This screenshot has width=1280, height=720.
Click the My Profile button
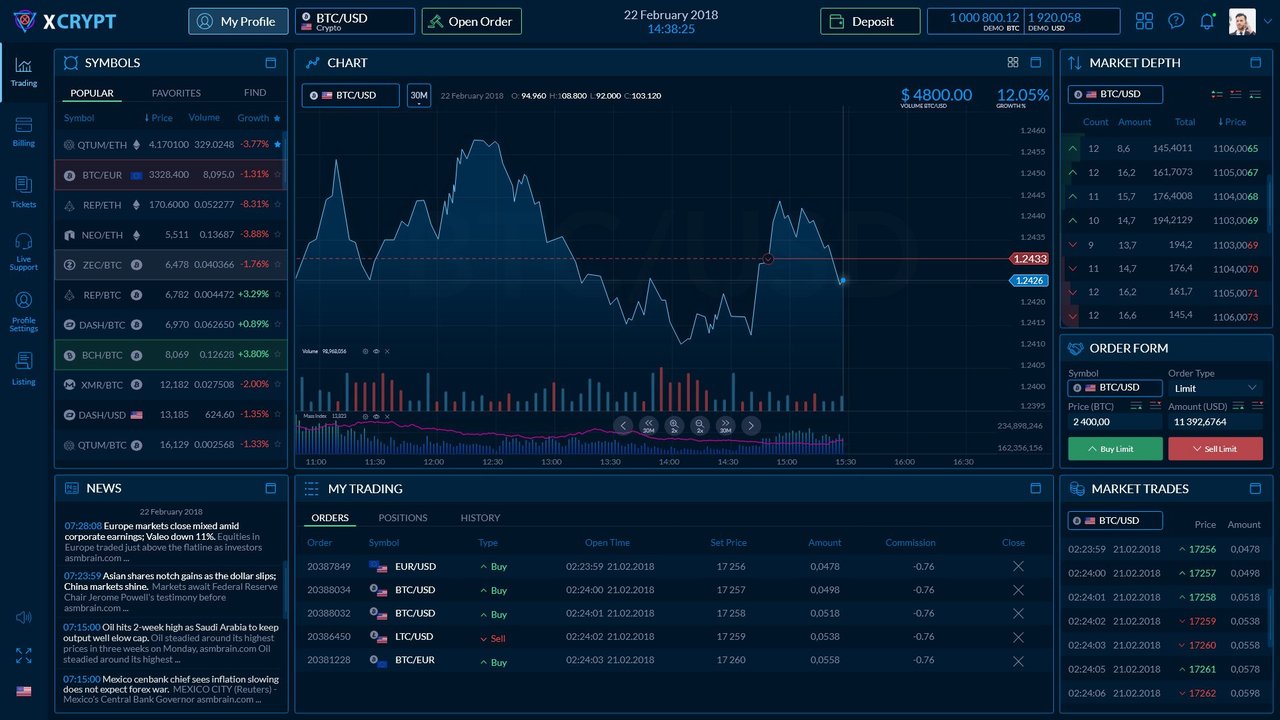tap(238, 21)
